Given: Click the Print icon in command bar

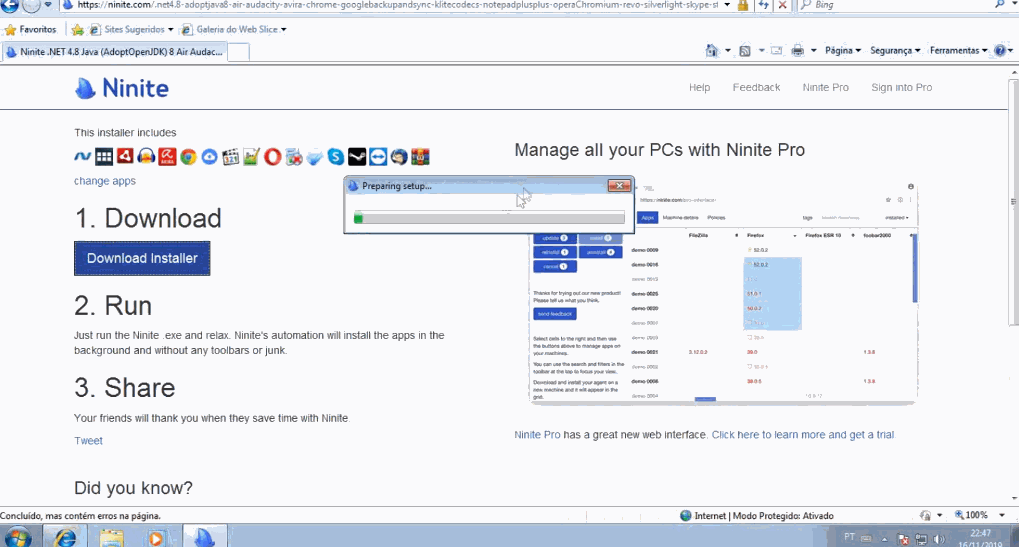Looking at the screenshot, I should [x=797, y=50].
